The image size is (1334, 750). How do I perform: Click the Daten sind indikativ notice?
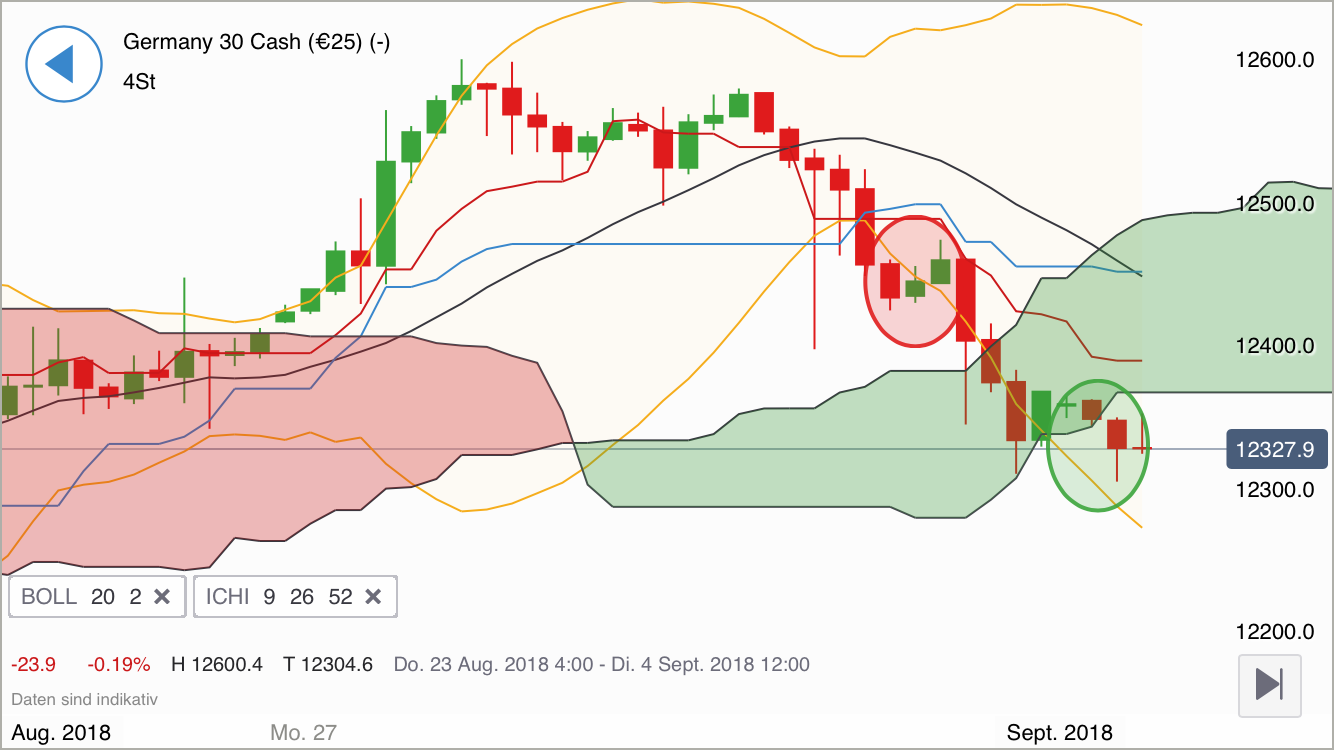click(x=84, y=699)
